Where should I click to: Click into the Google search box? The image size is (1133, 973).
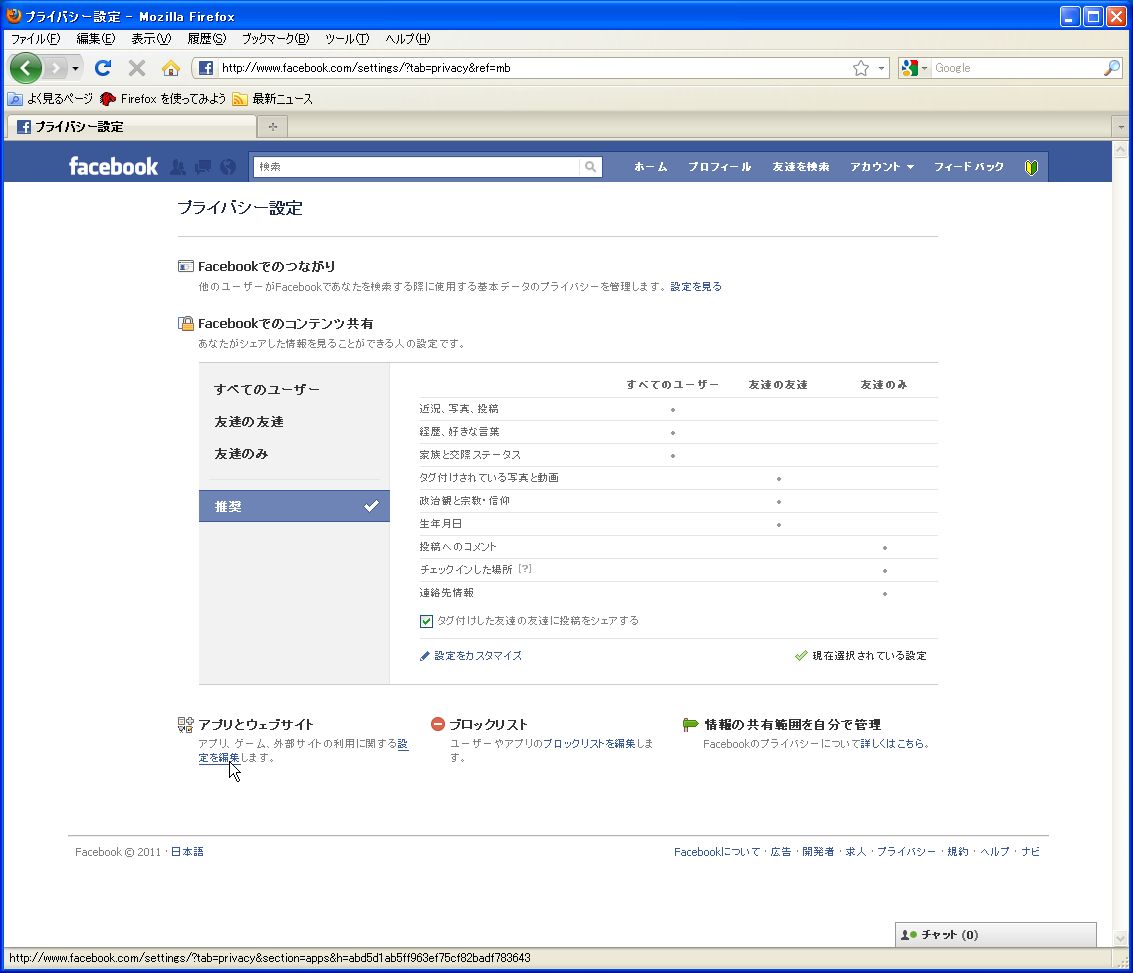pos(1017,68)
